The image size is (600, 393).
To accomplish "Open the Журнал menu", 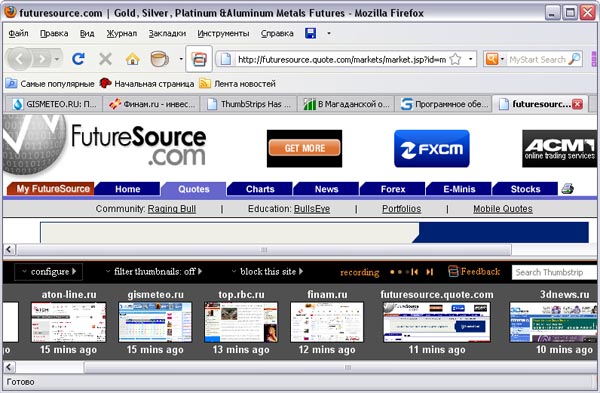I will pos(121,33).
